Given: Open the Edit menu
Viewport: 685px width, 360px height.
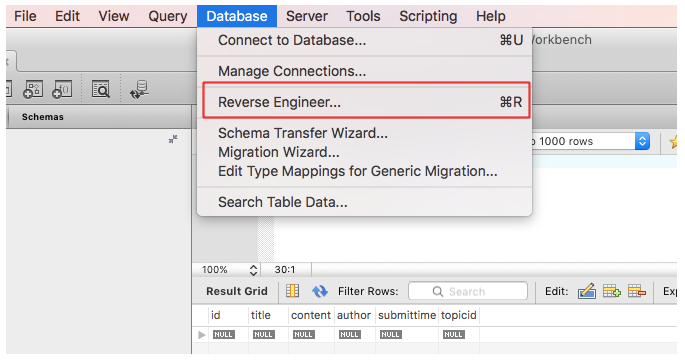Looking at the screenshot, I should [x=67, y=16].
